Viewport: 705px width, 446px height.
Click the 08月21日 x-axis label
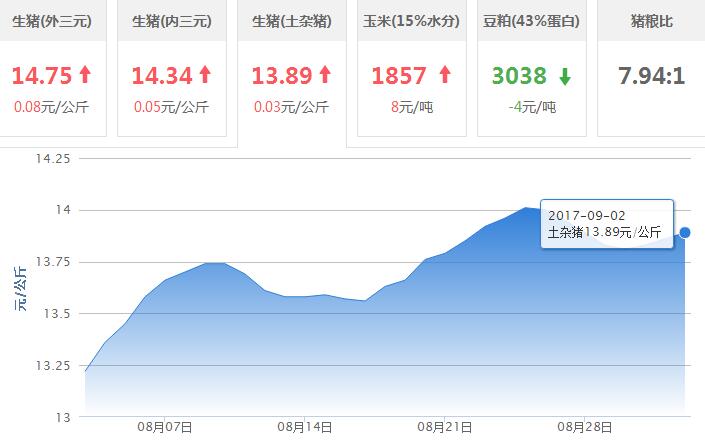(443, 426)
